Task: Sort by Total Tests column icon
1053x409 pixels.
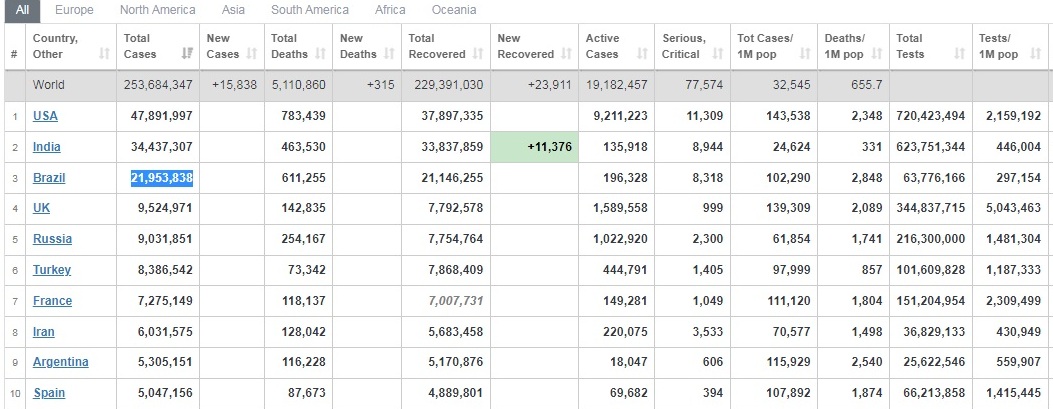Action: click(x=960, y=54)
